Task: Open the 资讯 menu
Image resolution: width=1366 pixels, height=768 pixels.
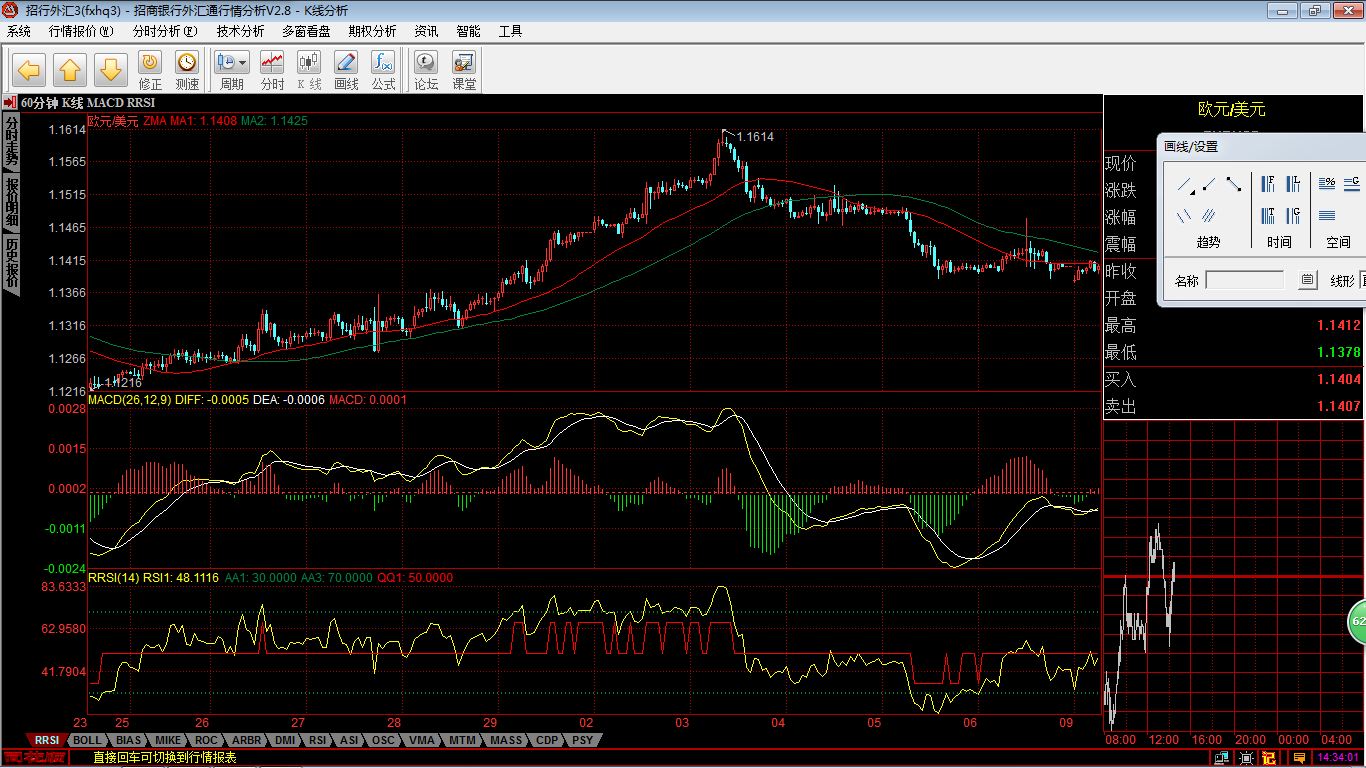Action: click(426, 31)
